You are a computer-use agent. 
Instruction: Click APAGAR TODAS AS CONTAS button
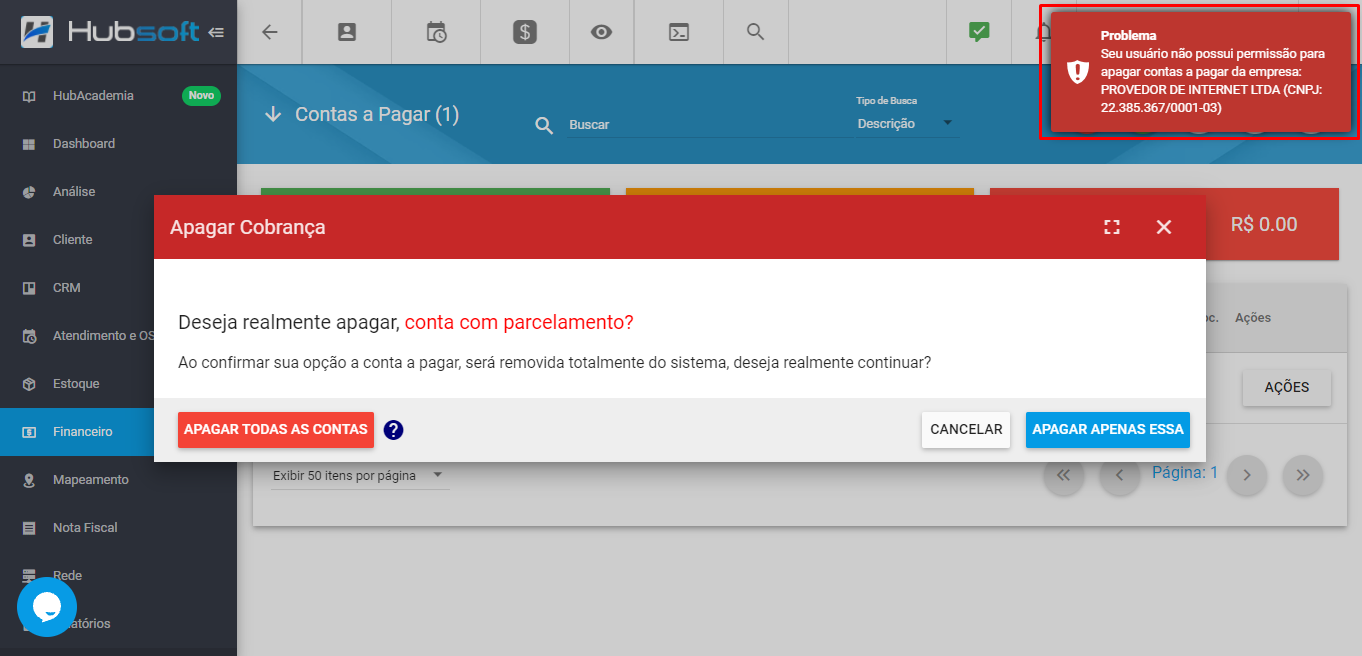276,429
